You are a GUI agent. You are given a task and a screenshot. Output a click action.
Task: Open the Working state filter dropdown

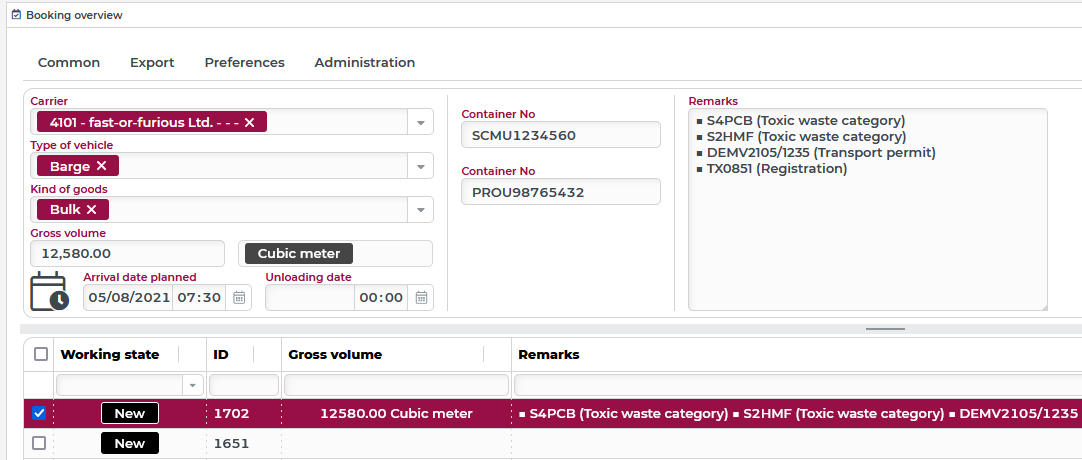[191, 385]
